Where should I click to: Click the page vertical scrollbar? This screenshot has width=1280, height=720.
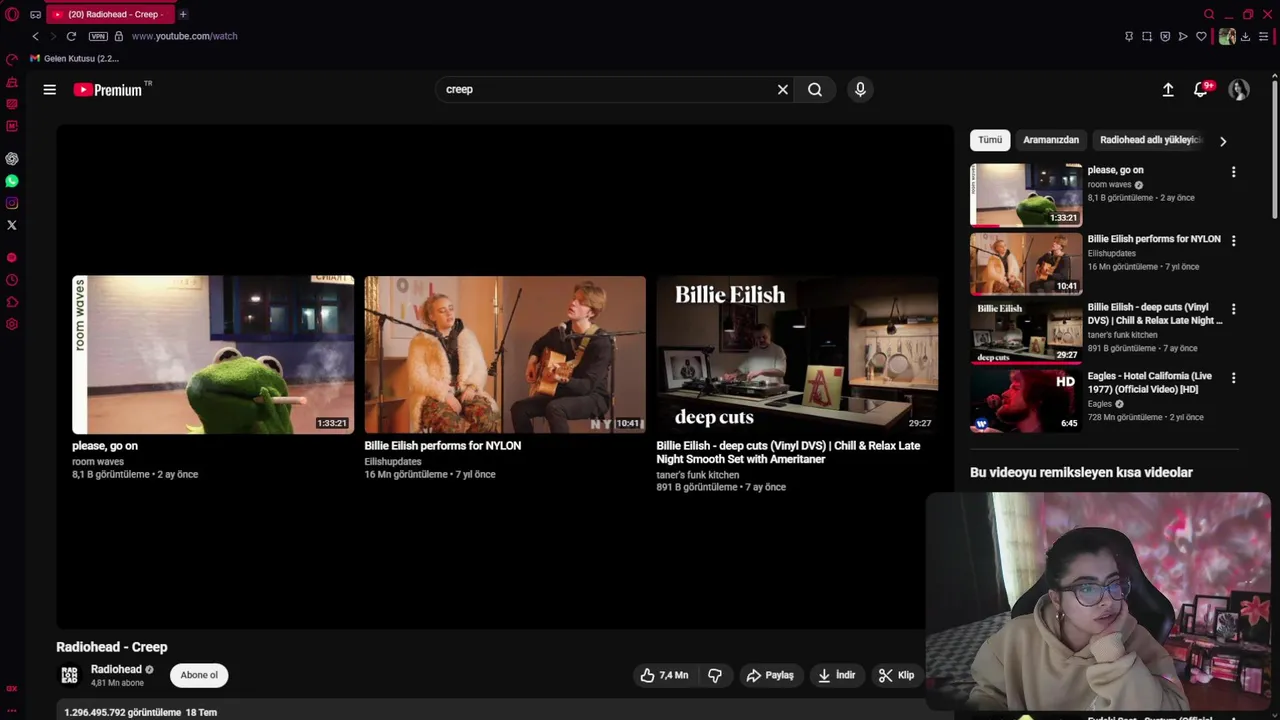(1275, 148)
